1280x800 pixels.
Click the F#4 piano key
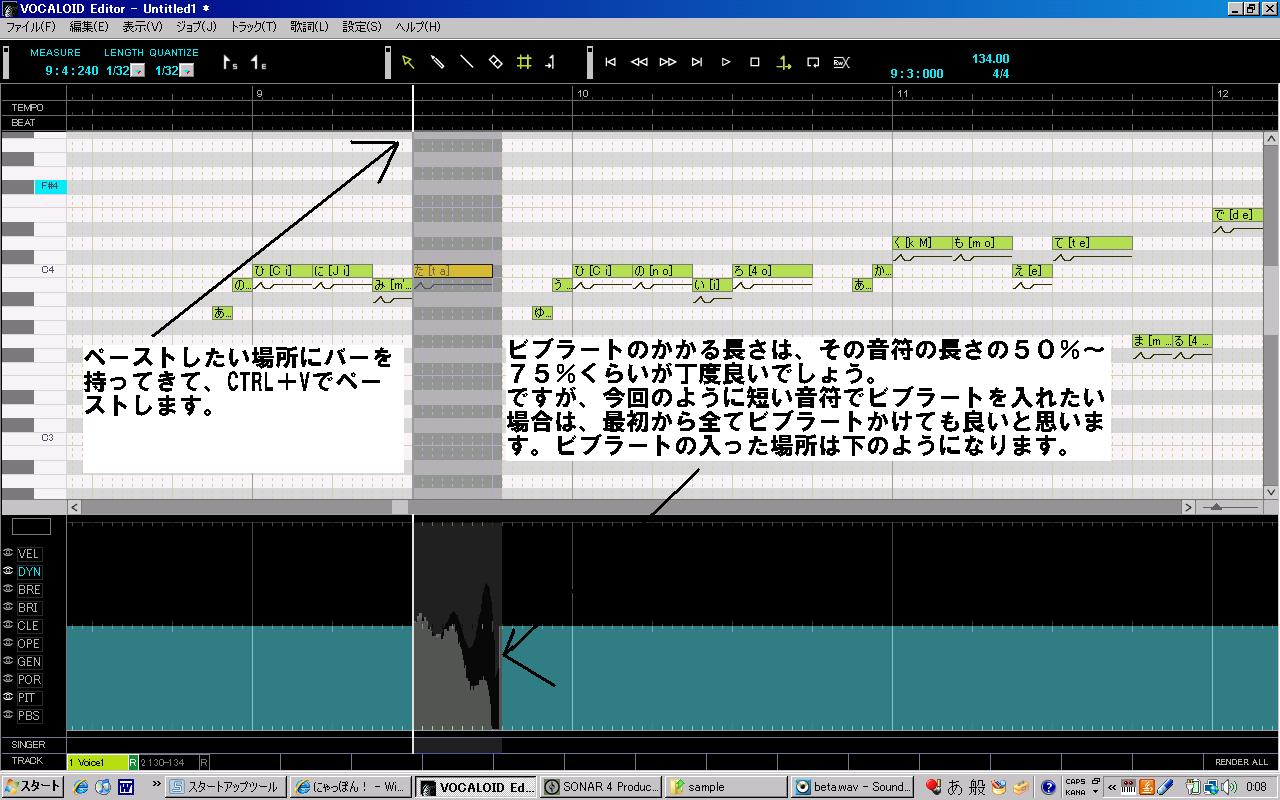[x=50, y=187]
